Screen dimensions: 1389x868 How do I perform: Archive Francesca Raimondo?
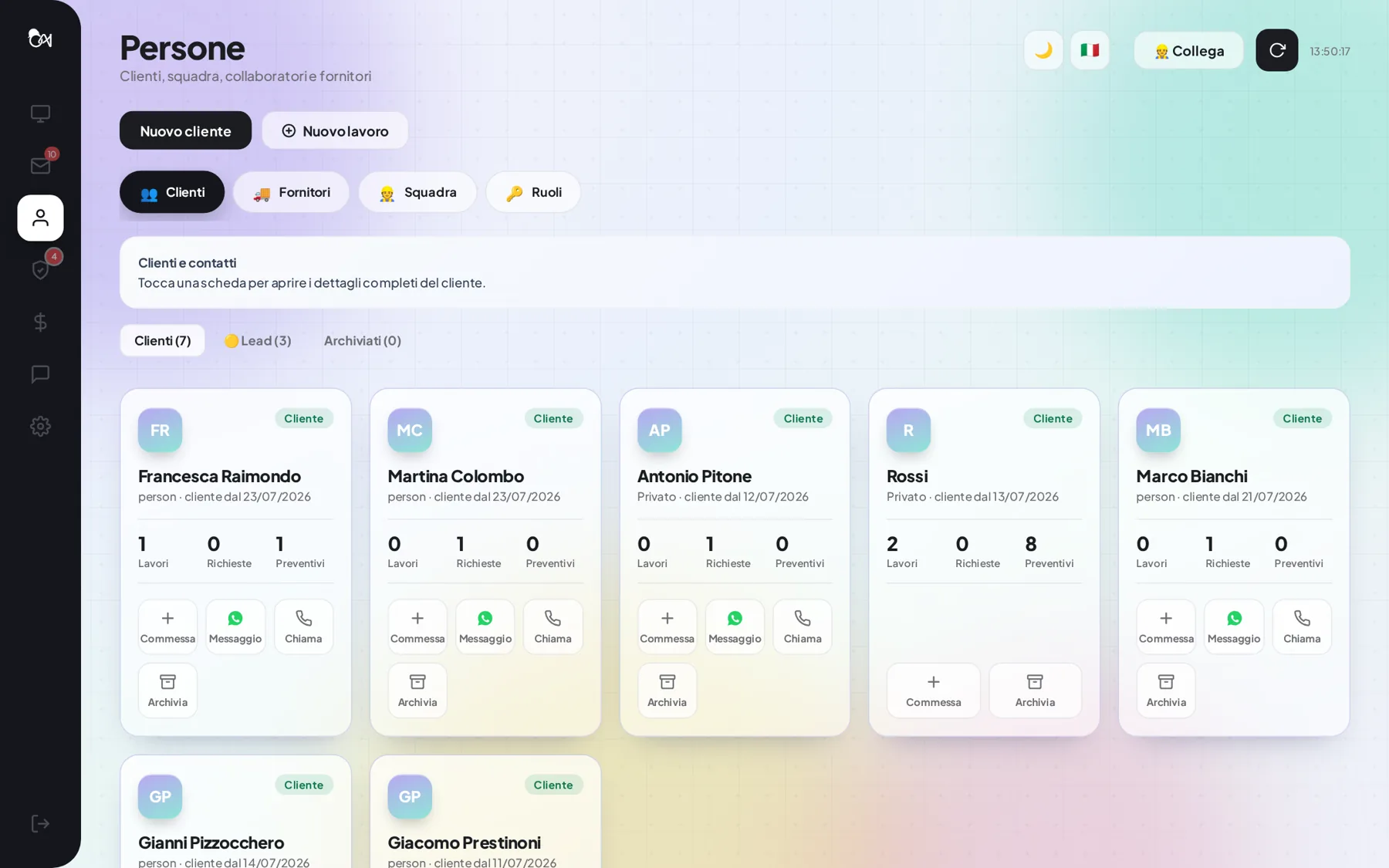[167, 691]
